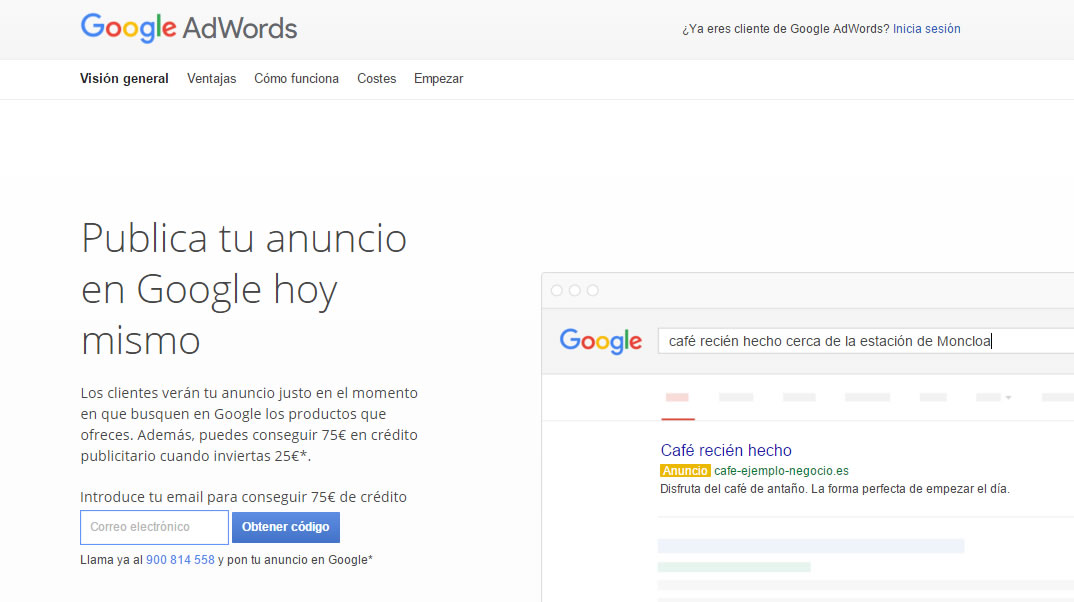Switch to the Cómo funciona tab
The width and height of the screenshot is (1074, 602).
pyautogui.click(x=296, y=78)
